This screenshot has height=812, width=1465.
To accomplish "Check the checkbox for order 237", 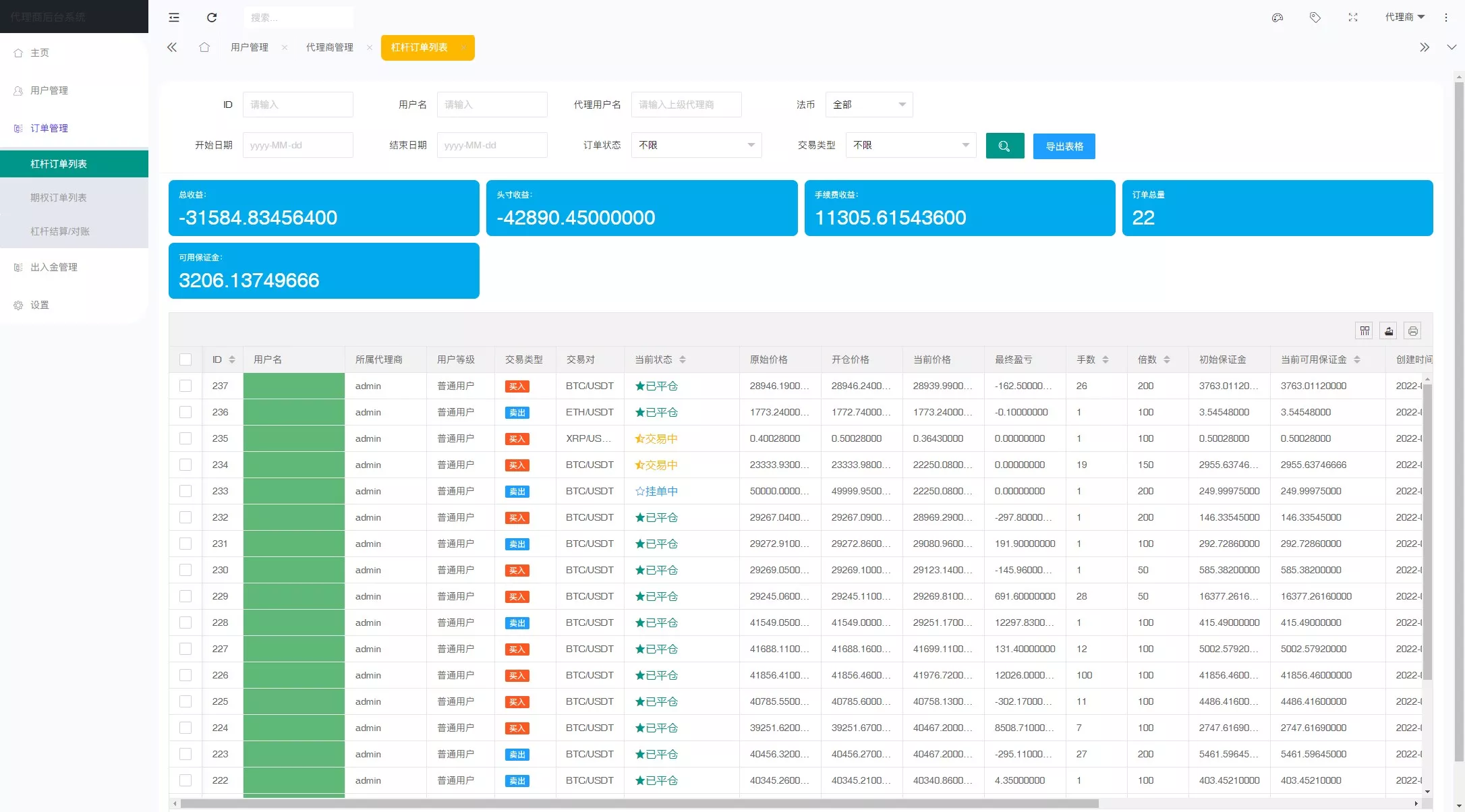I will [x=185, y=386].
